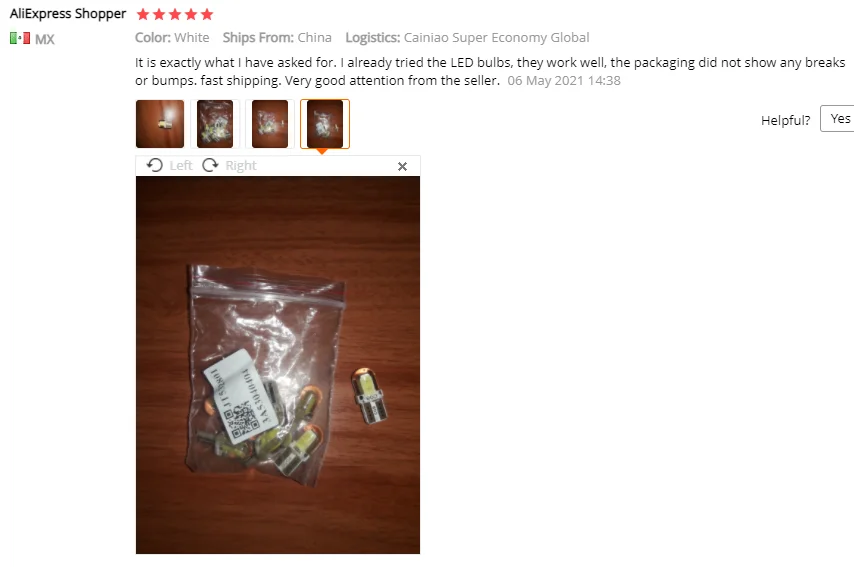This screenshot has width=854, height=567.
Task: Click the Cainiao Super Economy Global text
Action: point(496,38)
